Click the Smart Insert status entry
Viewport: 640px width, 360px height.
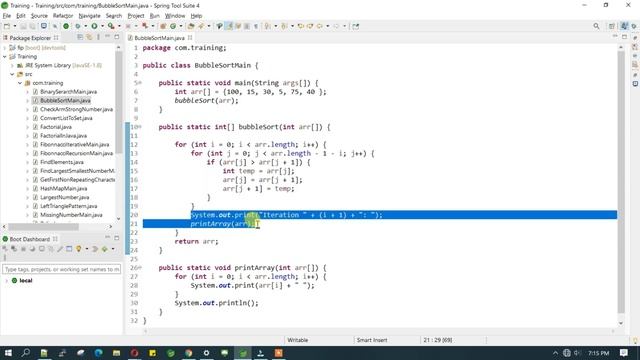[372, 340]
